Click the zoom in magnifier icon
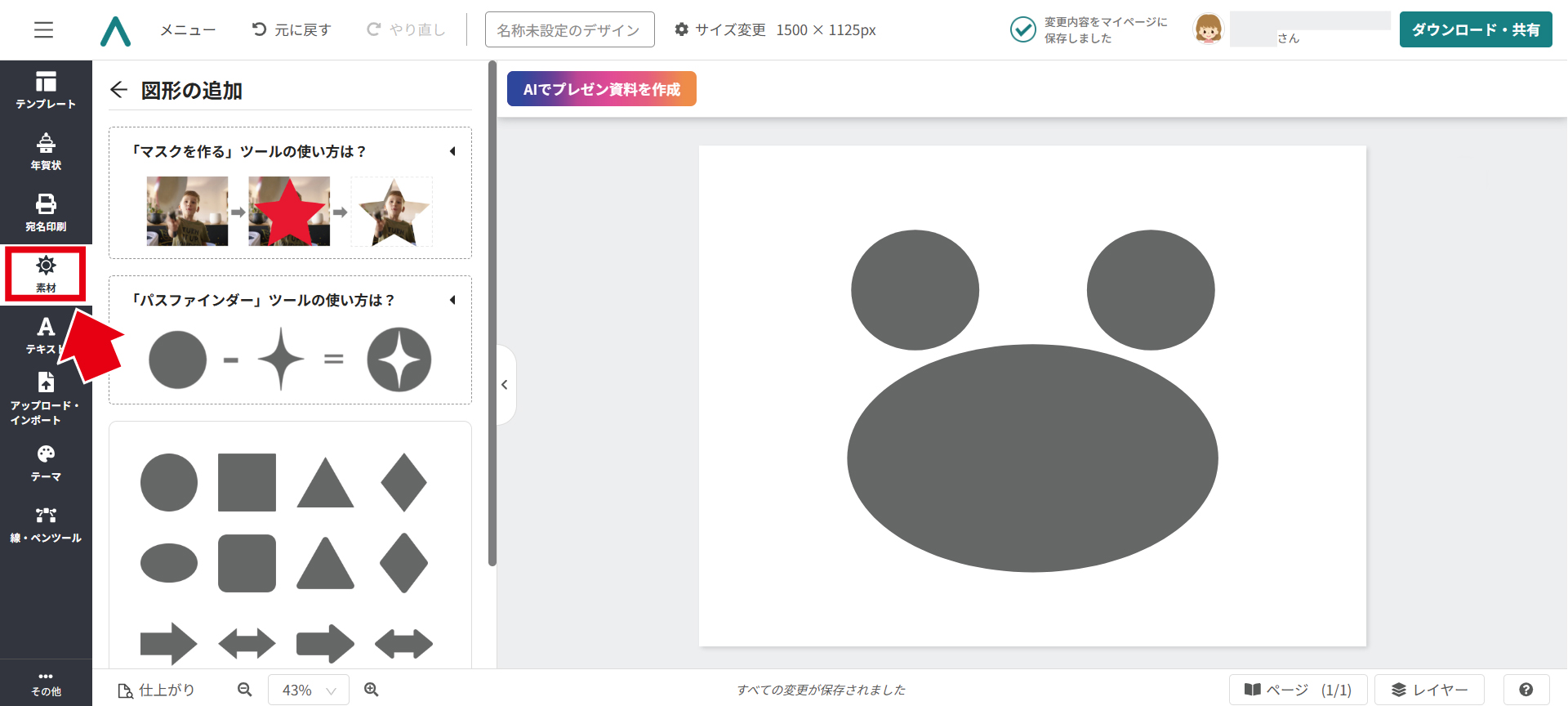This screenshot has width=1568, height=706. [x=372, y=690]
